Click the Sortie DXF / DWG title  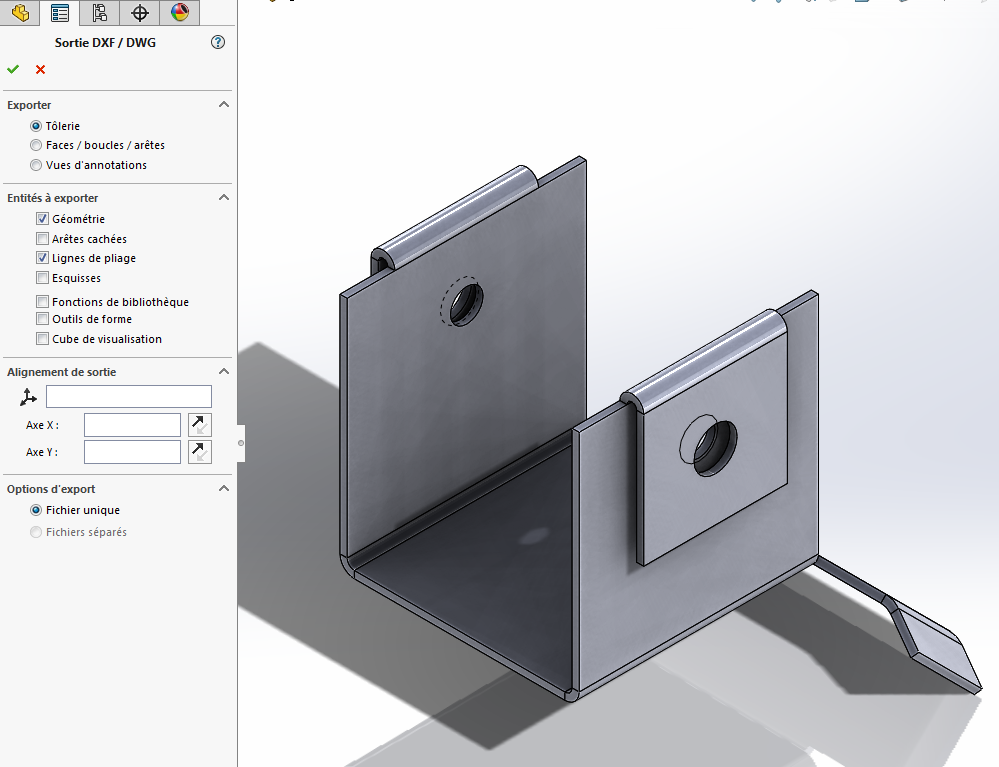[x=105, y=43]
